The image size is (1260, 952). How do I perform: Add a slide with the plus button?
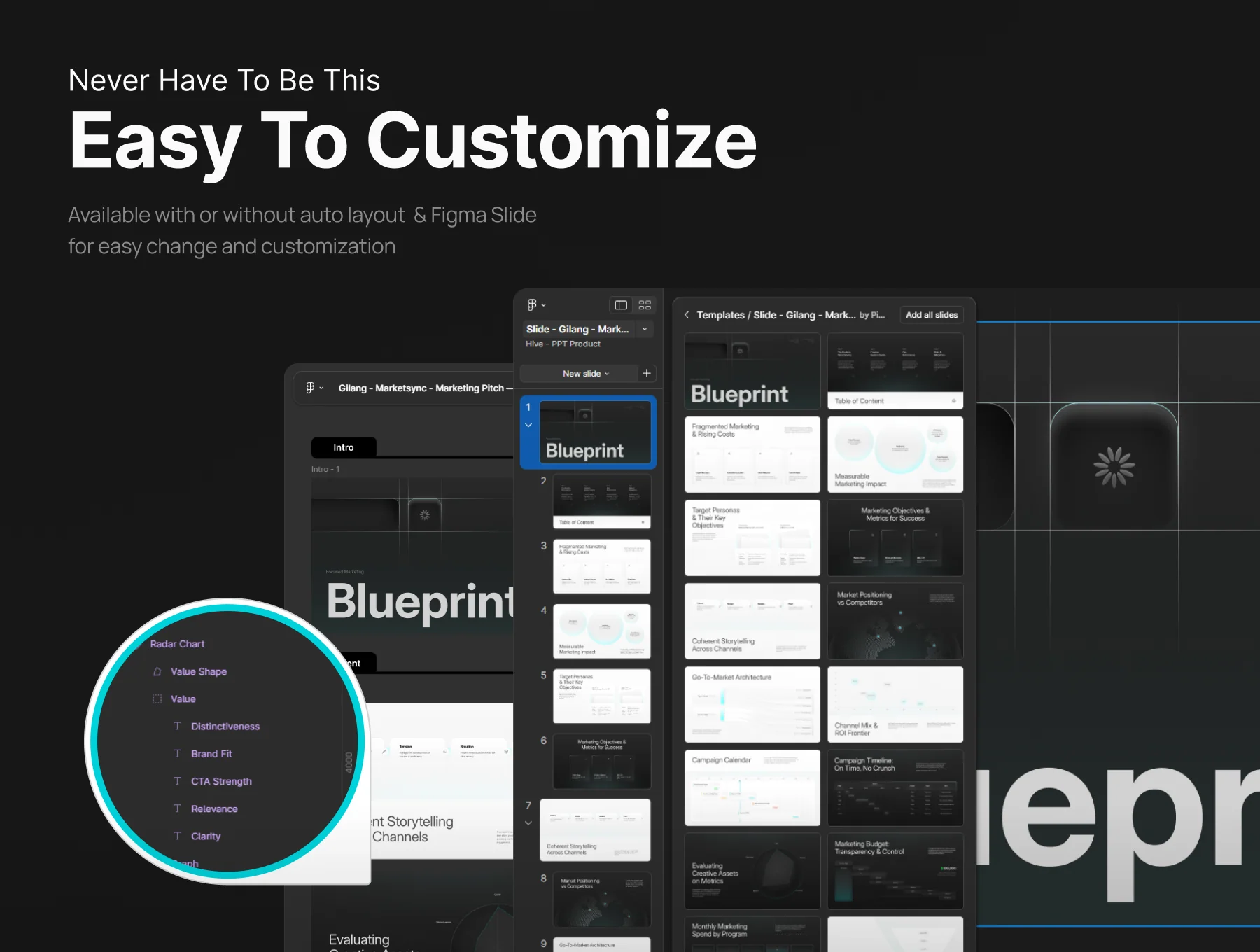647,374
